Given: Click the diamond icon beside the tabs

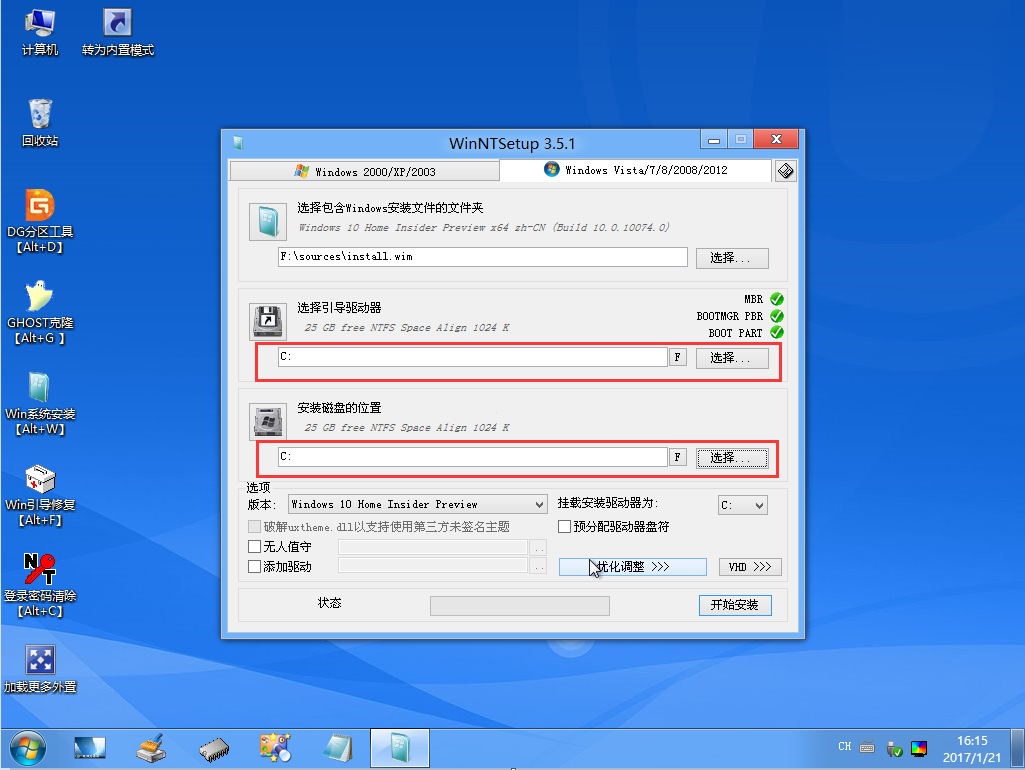Looking at the screenshot, I should coord(786,171).
